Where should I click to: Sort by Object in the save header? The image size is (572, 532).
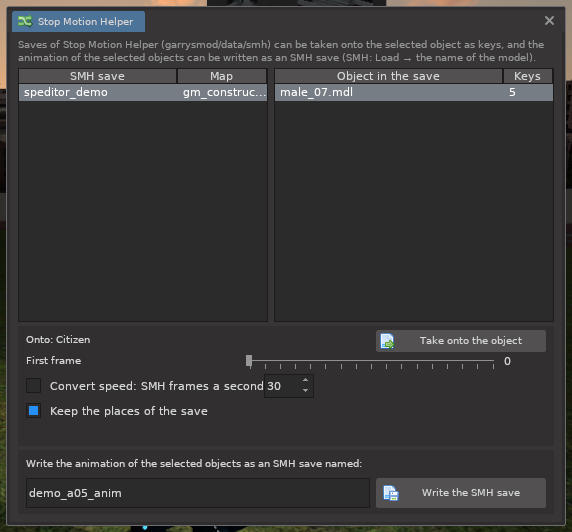coord(388,76)
